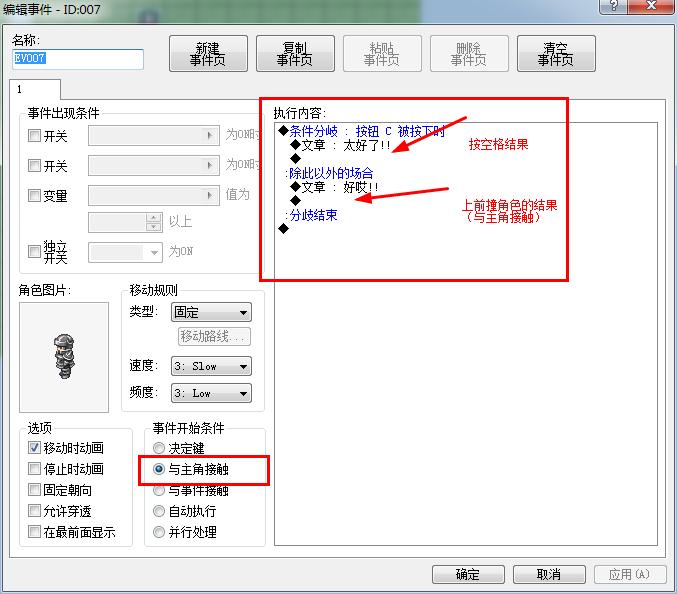
Task: Select the 除此以外的场合 line
Action: [x=330, y=174]
